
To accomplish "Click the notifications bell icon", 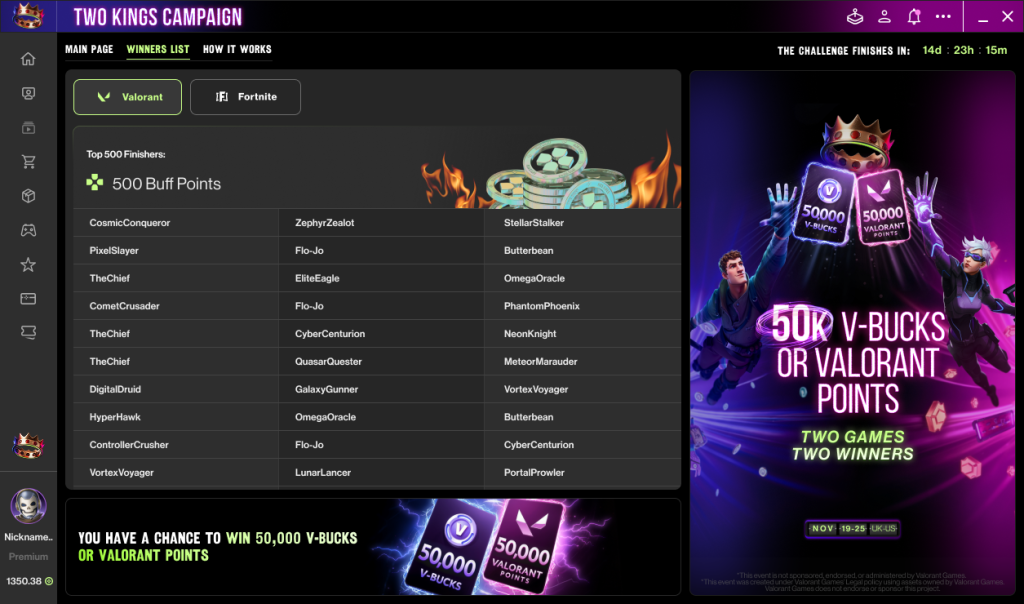I will click(x=913, y=17).
